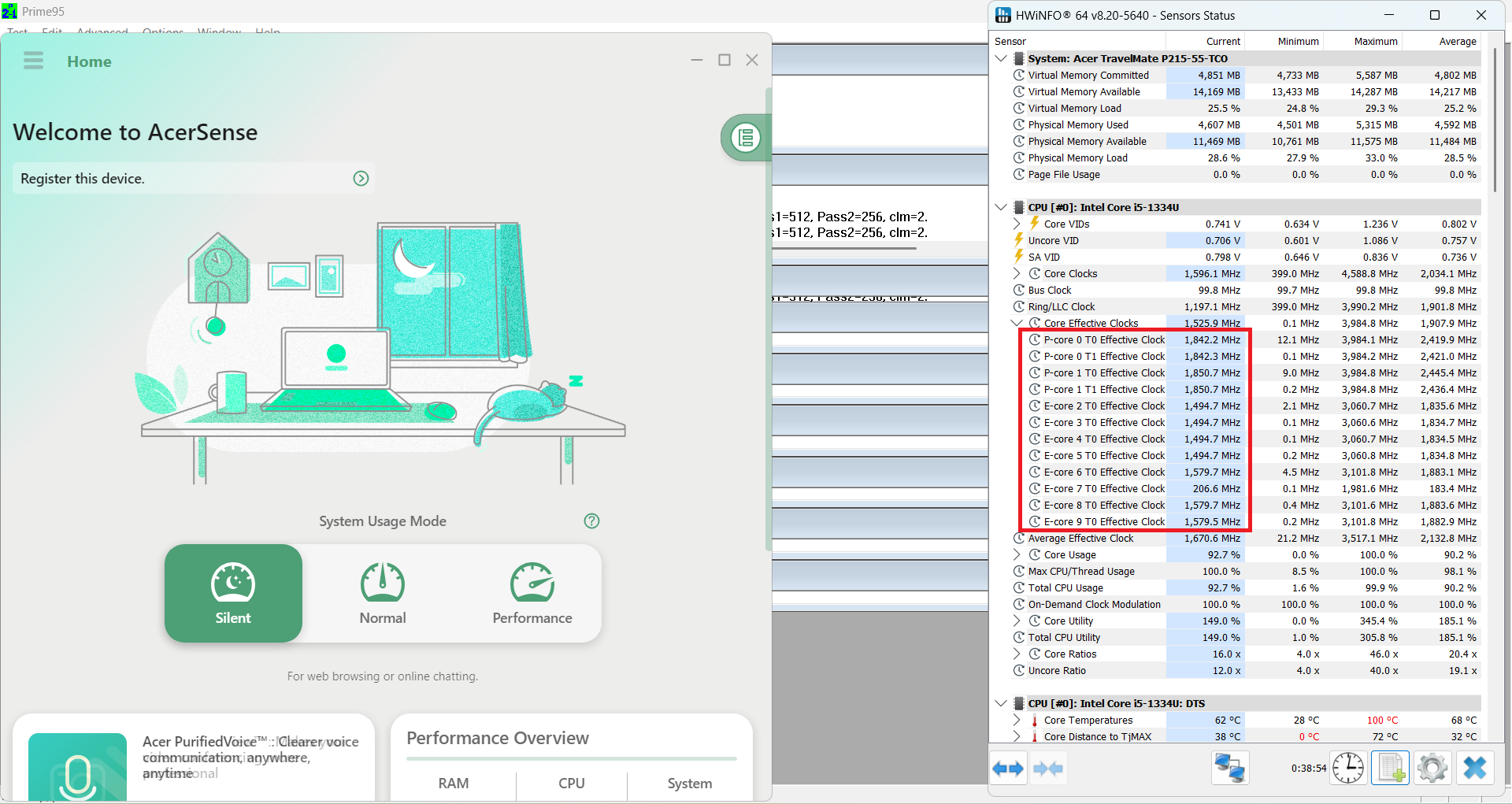Expand the Core Temperatures row
Viewport: 1512px width, 804px height.
click(1017, 720)
